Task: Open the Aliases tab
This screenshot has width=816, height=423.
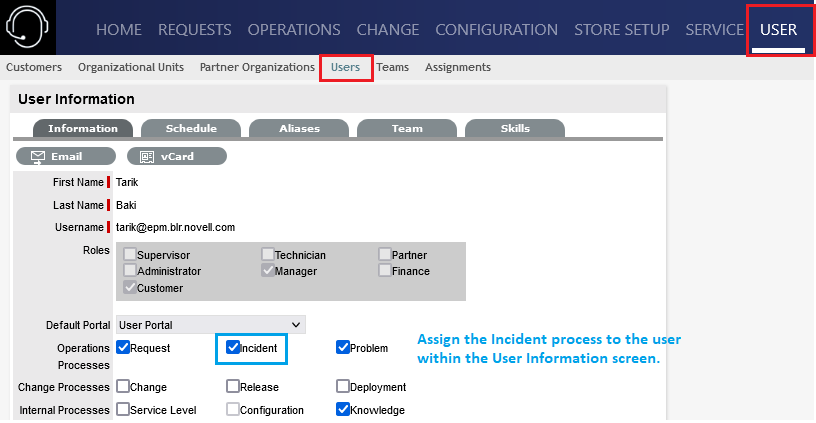Action: point(299,128)
